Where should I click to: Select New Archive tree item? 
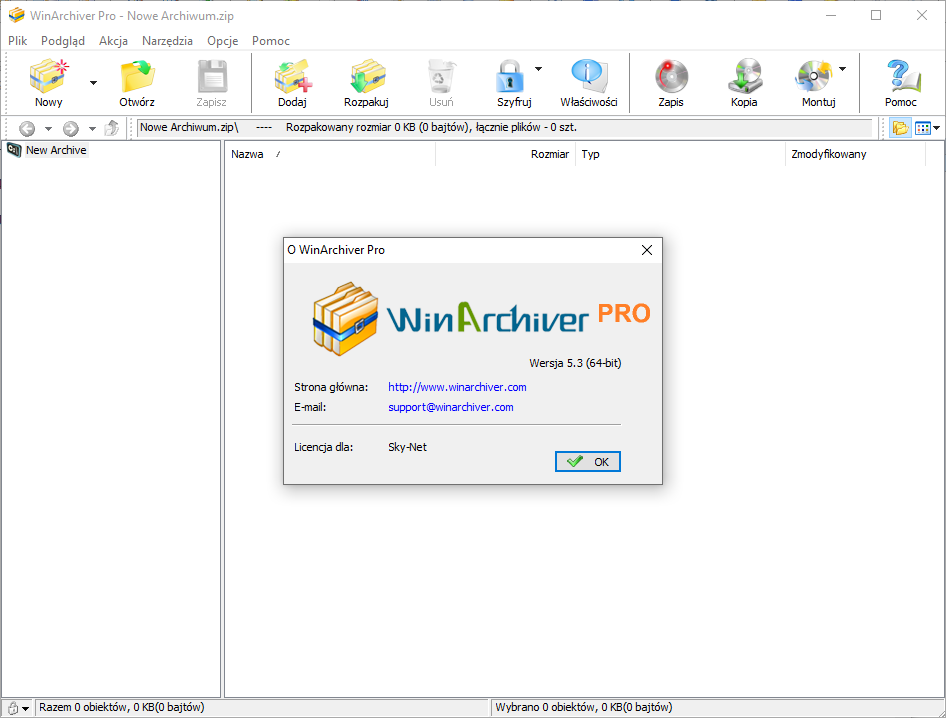pyautogui.click(x=56, y=150)
